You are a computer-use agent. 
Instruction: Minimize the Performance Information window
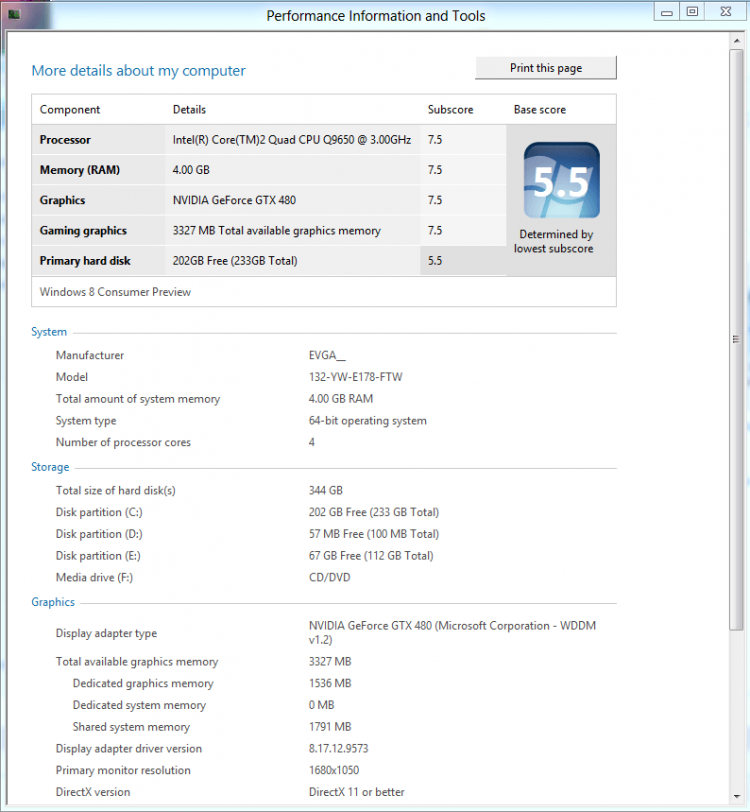667,12
